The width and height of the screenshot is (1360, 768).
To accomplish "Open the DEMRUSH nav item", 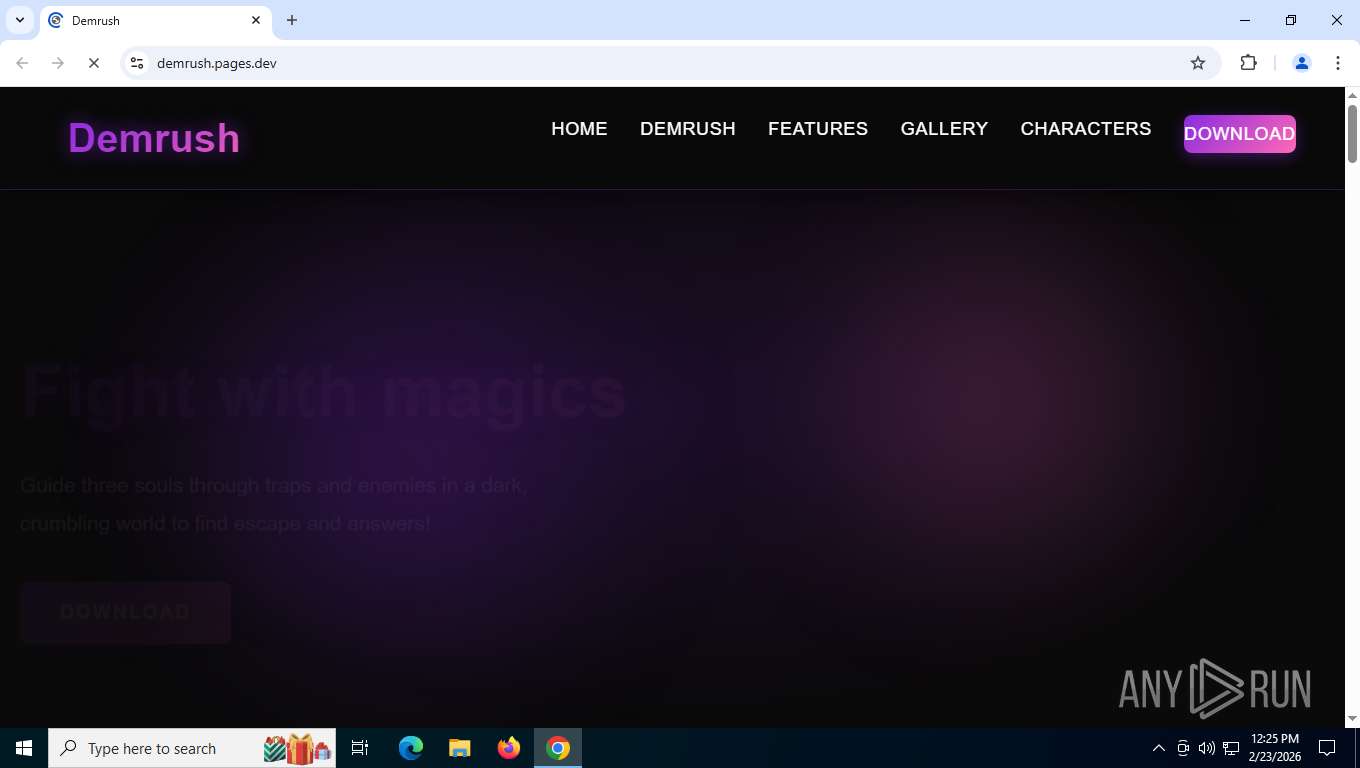I will point(688,129).
